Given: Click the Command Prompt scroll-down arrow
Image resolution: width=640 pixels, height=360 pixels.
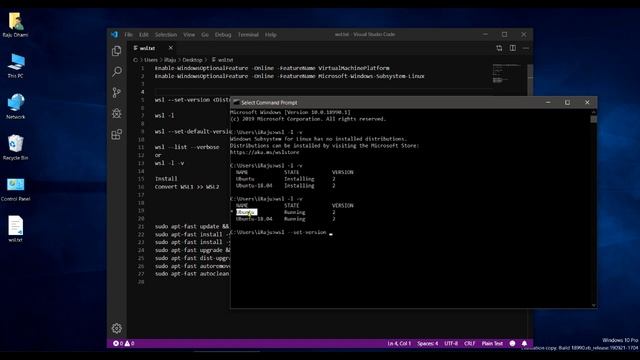Looking at the screenshot, I should pyautogui.click(x=593, y=305).
